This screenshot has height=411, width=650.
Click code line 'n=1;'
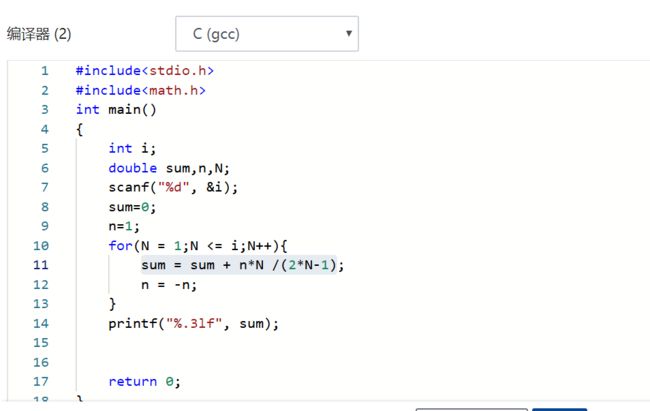(124, 226)
